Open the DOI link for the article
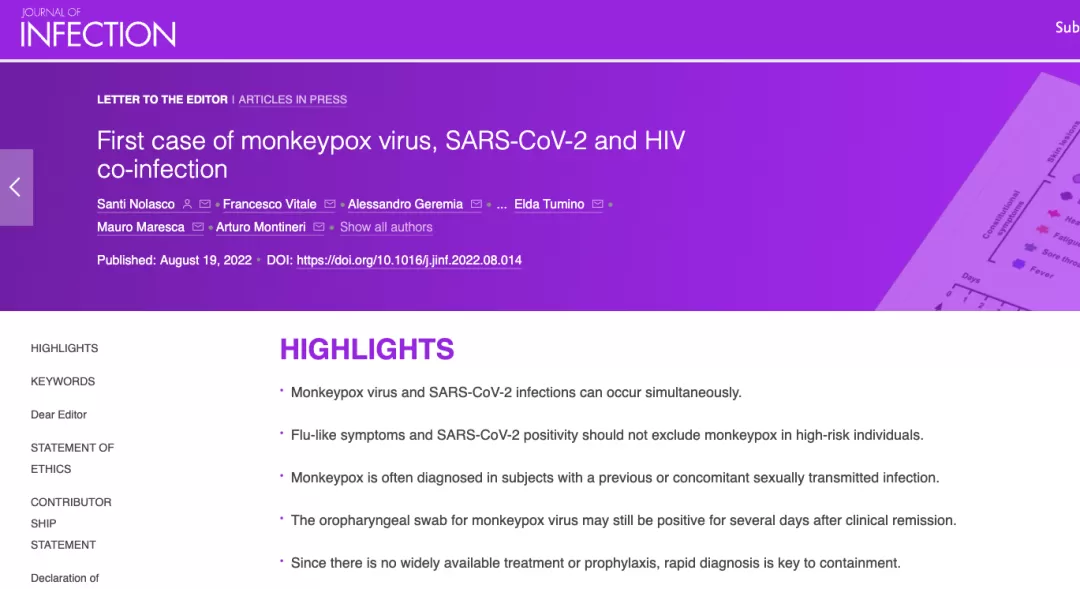The image size is (1080, 589). (x=409, y=260)
